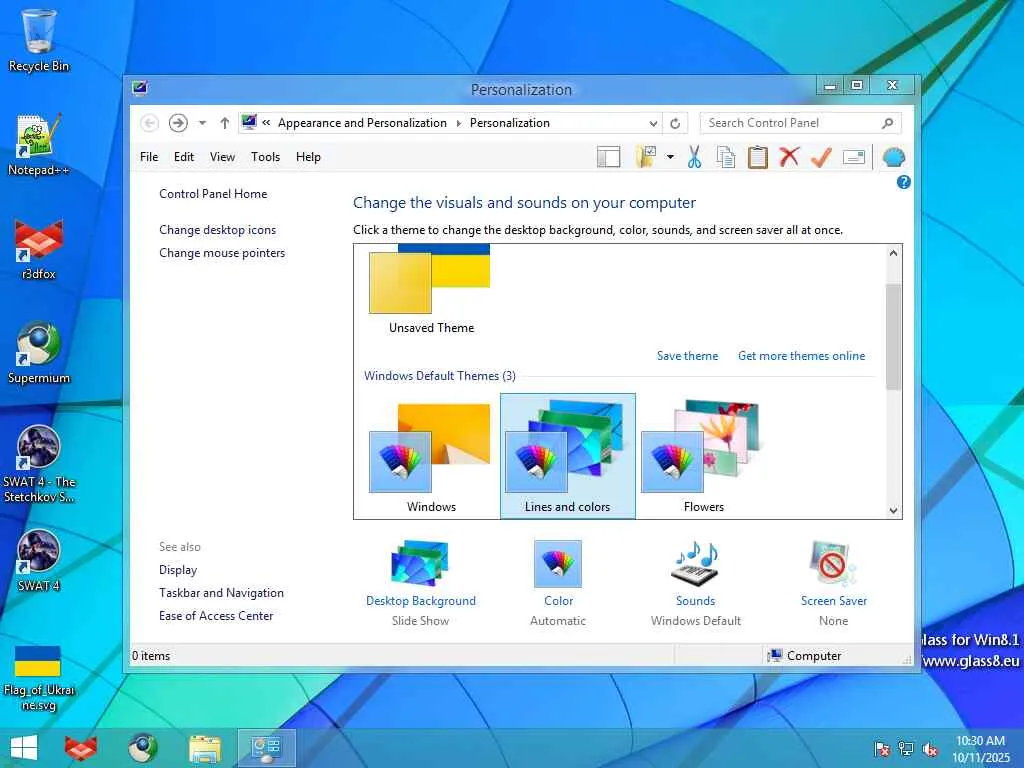Click Get more themes online link

tap(801, 356)
